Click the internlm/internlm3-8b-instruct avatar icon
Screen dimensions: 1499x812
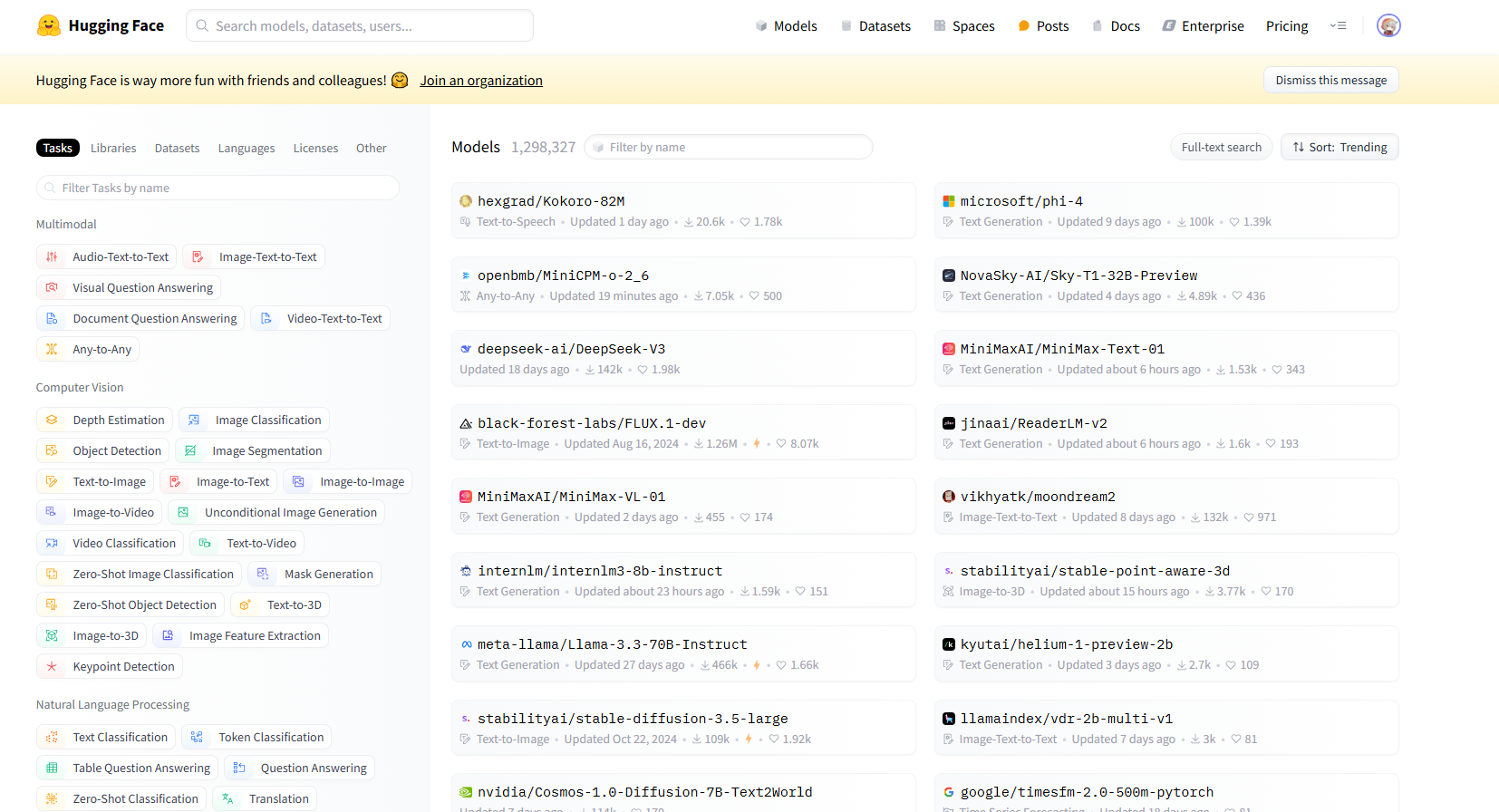(466, 571)
